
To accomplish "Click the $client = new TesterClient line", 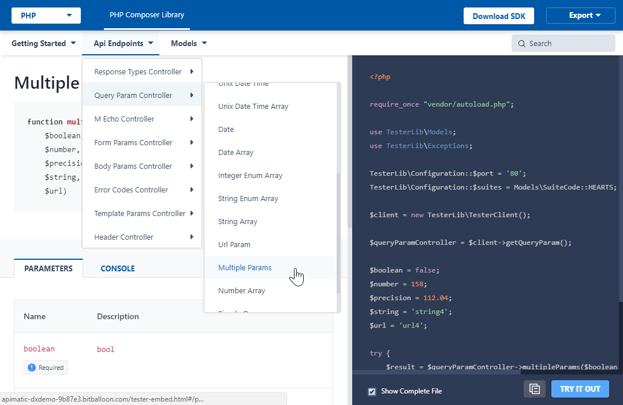I will [450, 215].
